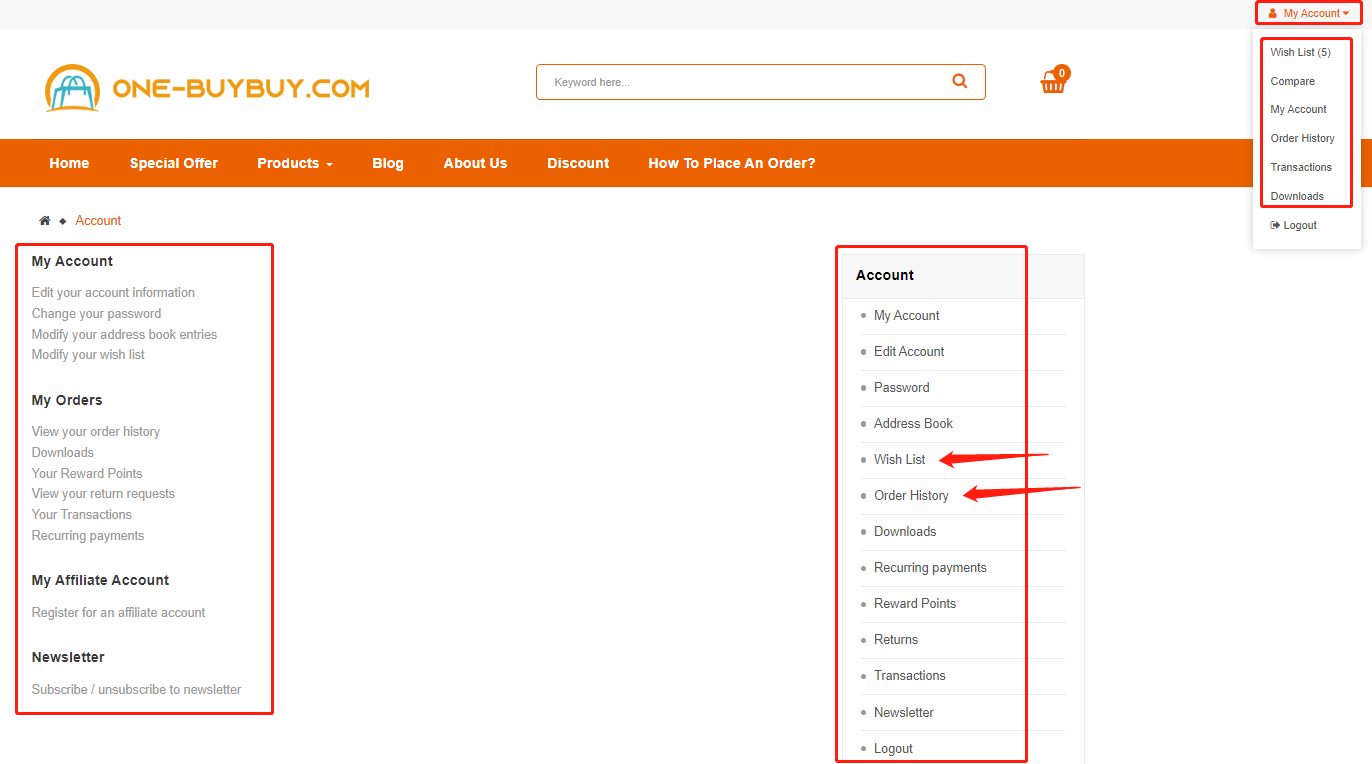Toggle the My Account top dropdown
This screenshot has height=764, width=1372.
coord(1309,13)
